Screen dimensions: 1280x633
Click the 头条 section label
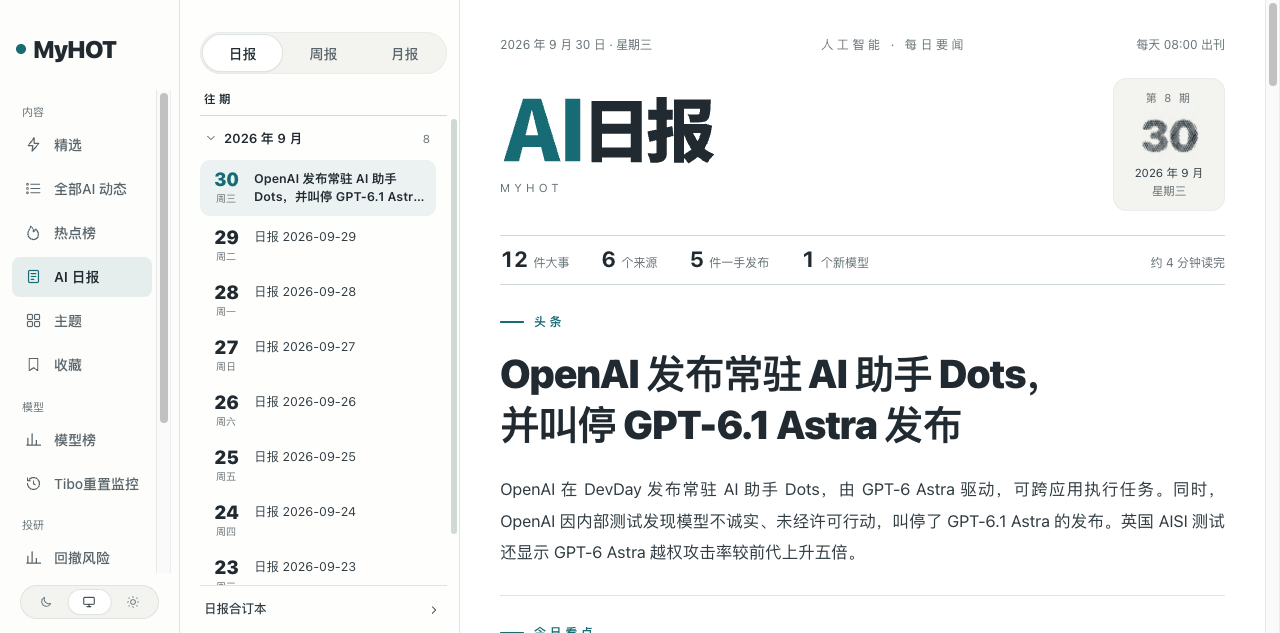pos(548,322)
